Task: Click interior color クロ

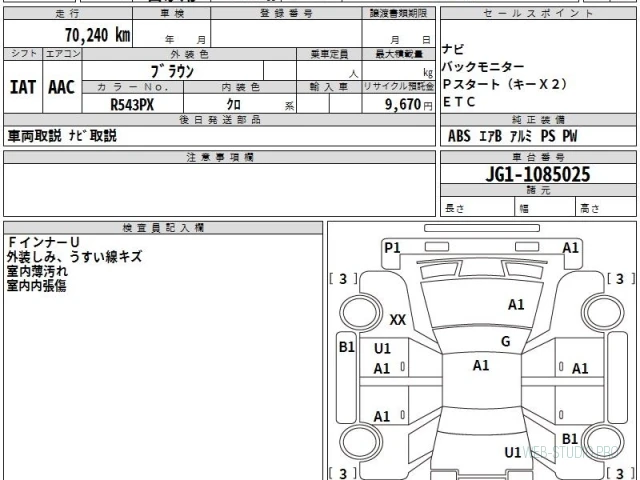Action: (x=233, y=104)
